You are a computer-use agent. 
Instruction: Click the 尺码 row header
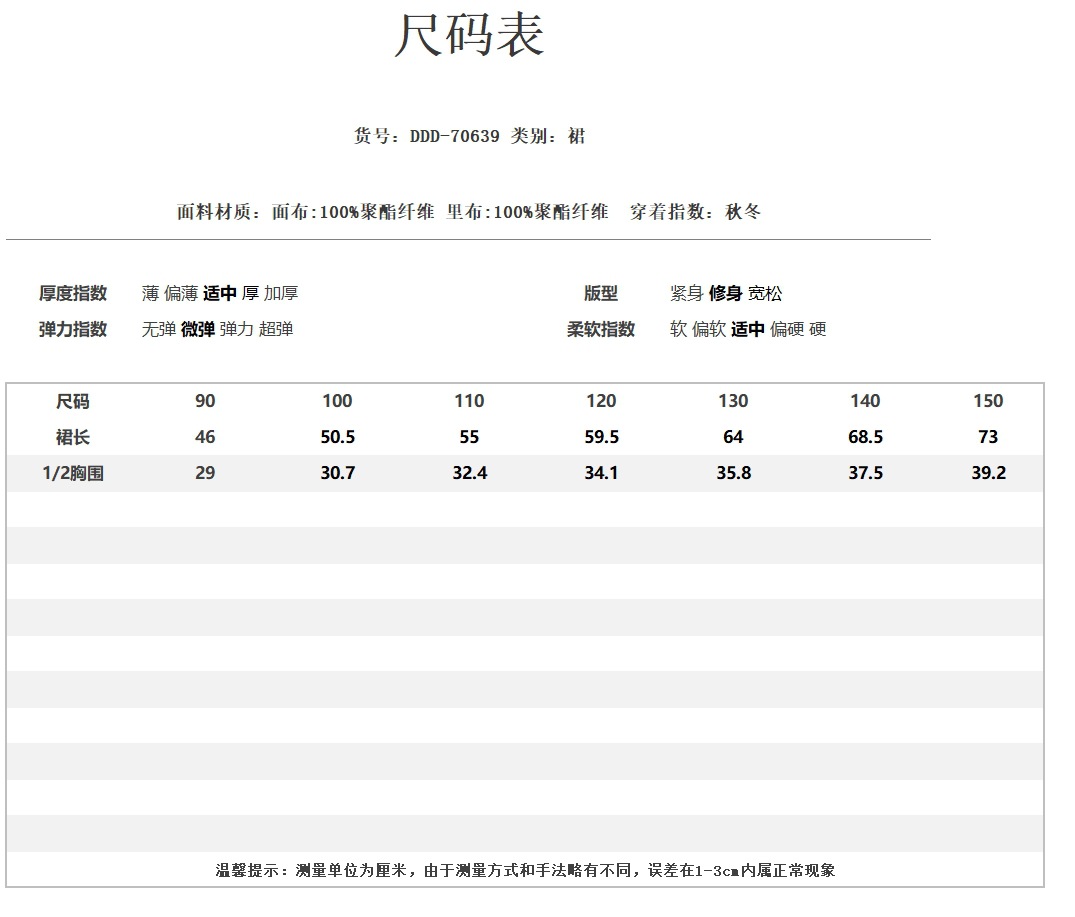(73, 401)
